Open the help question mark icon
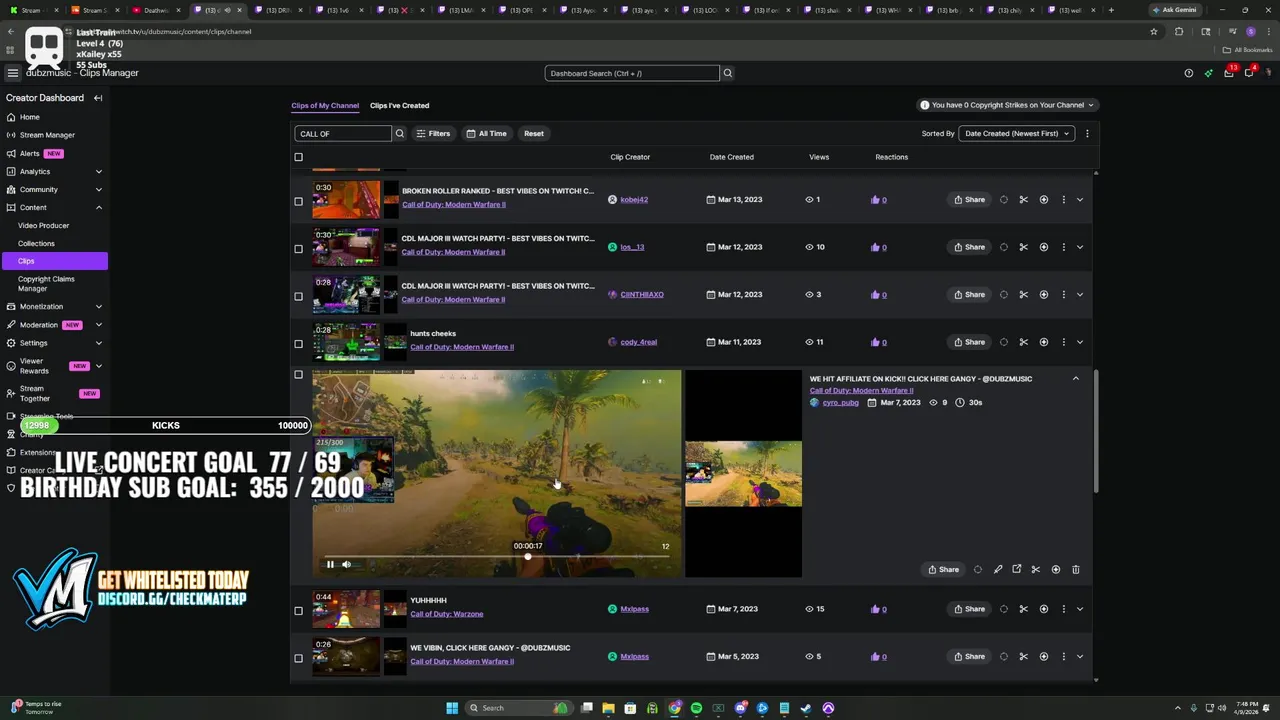The width and height of the screenshot is (1280, 720). tap(1188, 73)
